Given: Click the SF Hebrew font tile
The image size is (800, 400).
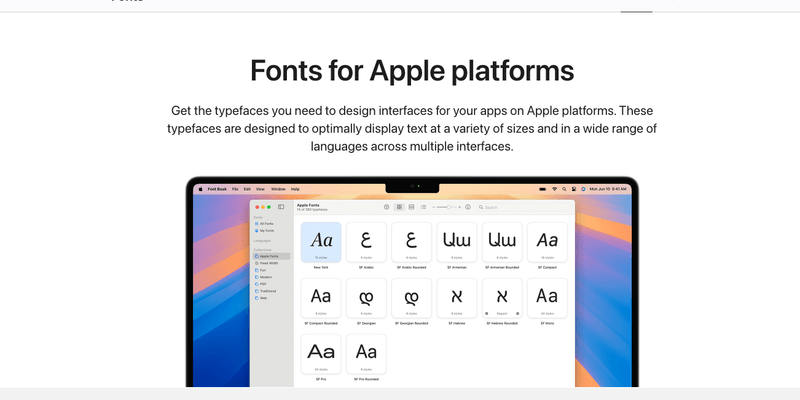Looking at the screenshot, I should coord(457,298).
